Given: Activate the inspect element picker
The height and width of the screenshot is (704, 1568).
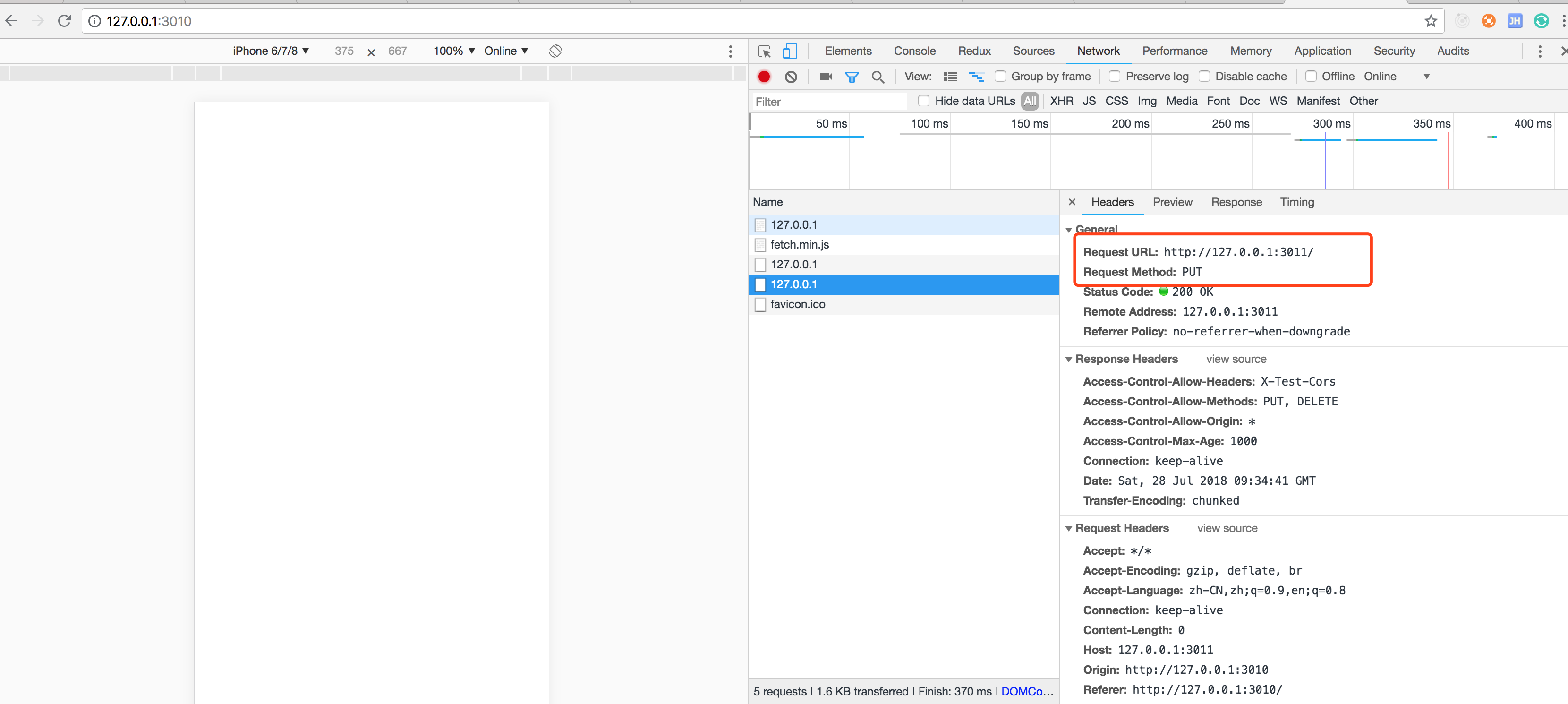Looking at the screenshot, I should pyautogui.click(x=764, y=51).
